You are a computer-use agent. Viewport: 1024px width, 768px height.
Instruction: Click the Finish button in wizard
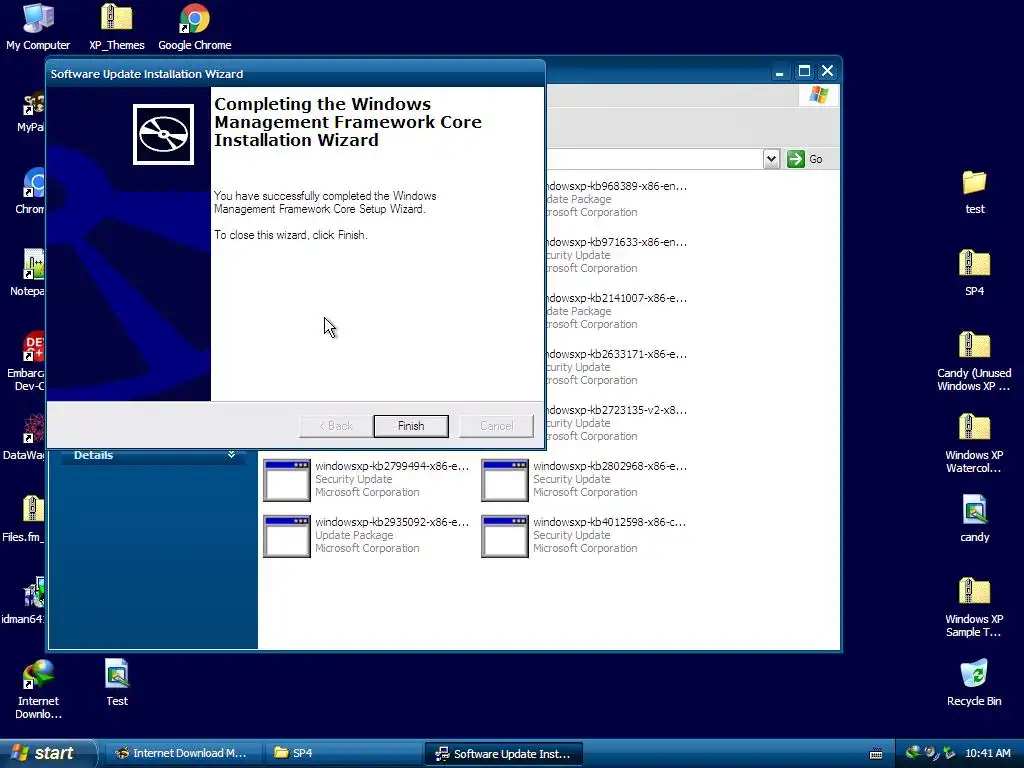pyautogui.click(x=411, y=426)
